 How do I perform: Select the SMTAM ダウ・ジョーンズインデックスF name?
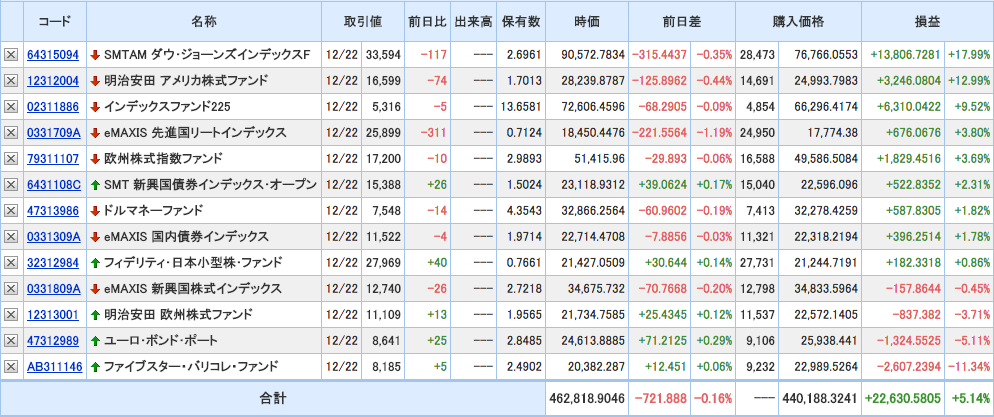(x=207, y=55)
